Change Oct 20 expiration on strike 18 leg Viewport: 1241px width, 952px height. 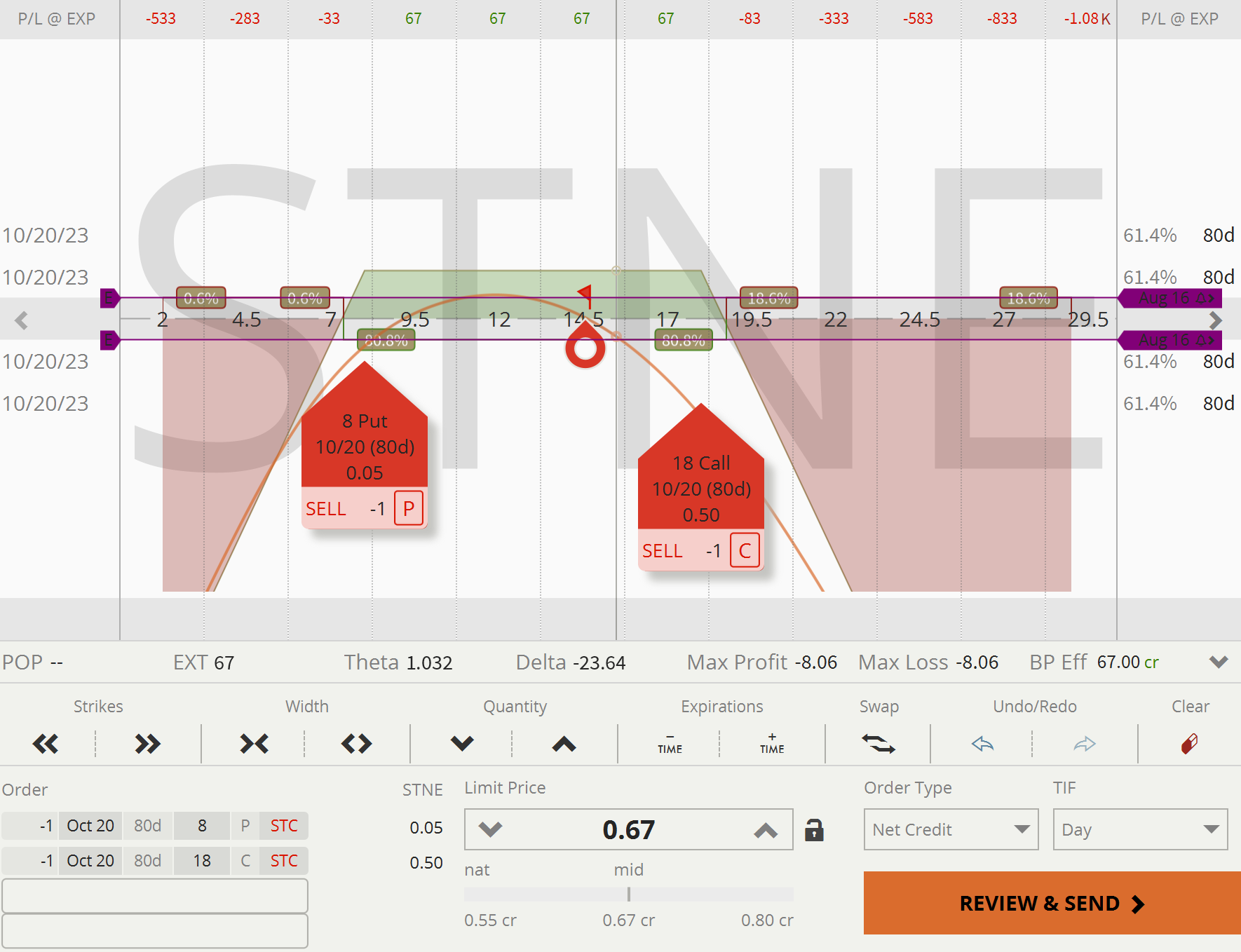90,861
